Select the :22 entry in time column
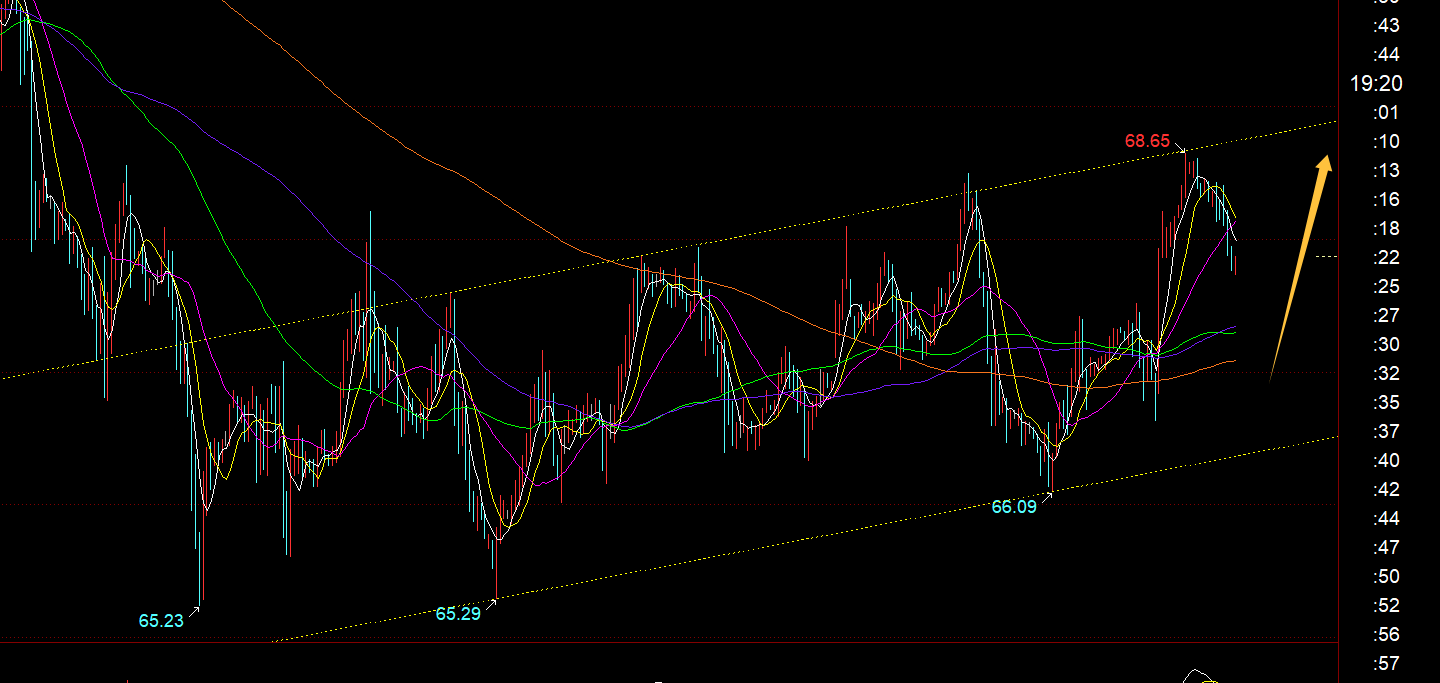Viewport: 1440px width, 683px height. click(x=1386, y=258)
